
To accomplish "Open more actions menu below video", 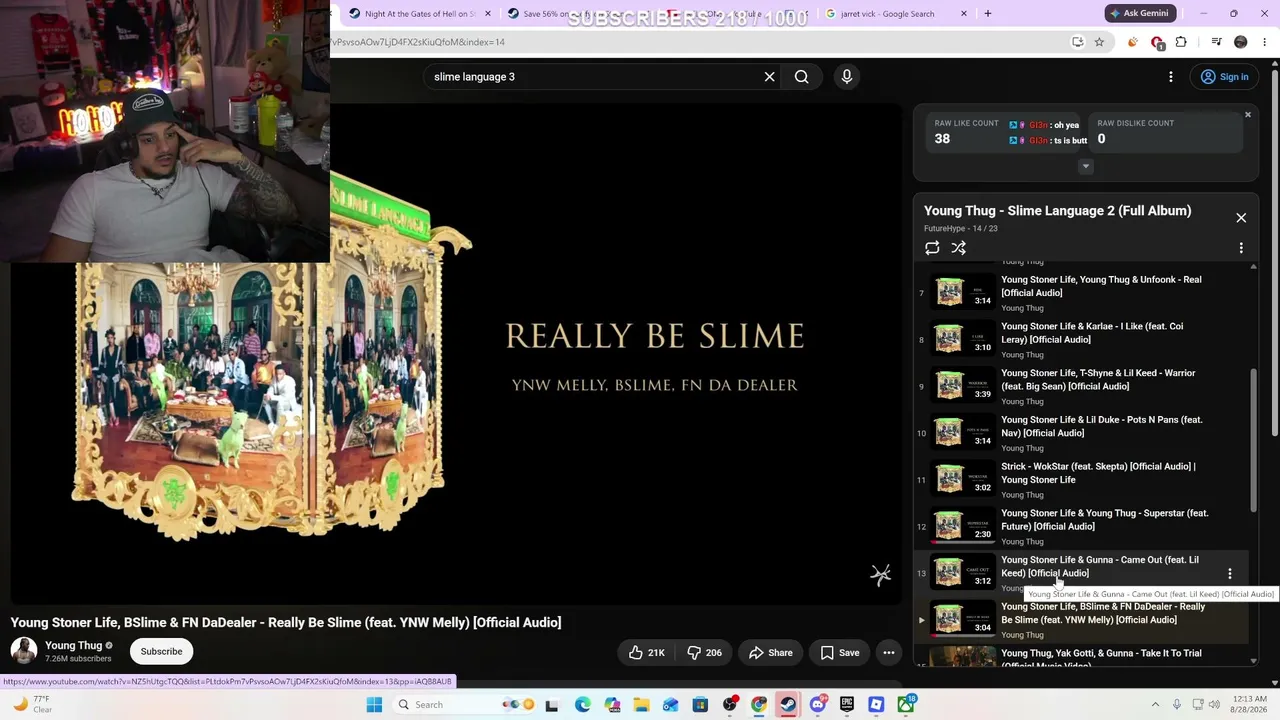I will [x=888, y=653].
